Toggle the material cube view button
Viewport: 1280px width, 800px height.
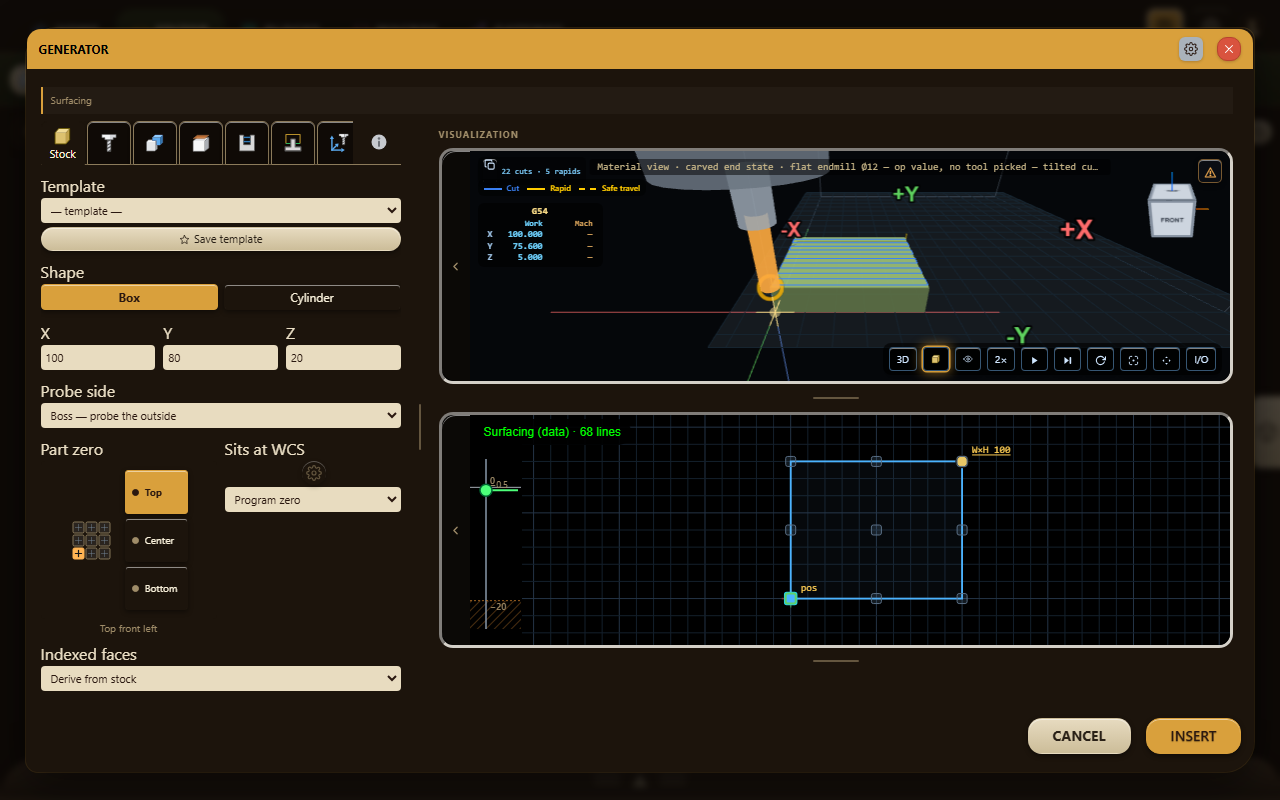click(936, 359)
